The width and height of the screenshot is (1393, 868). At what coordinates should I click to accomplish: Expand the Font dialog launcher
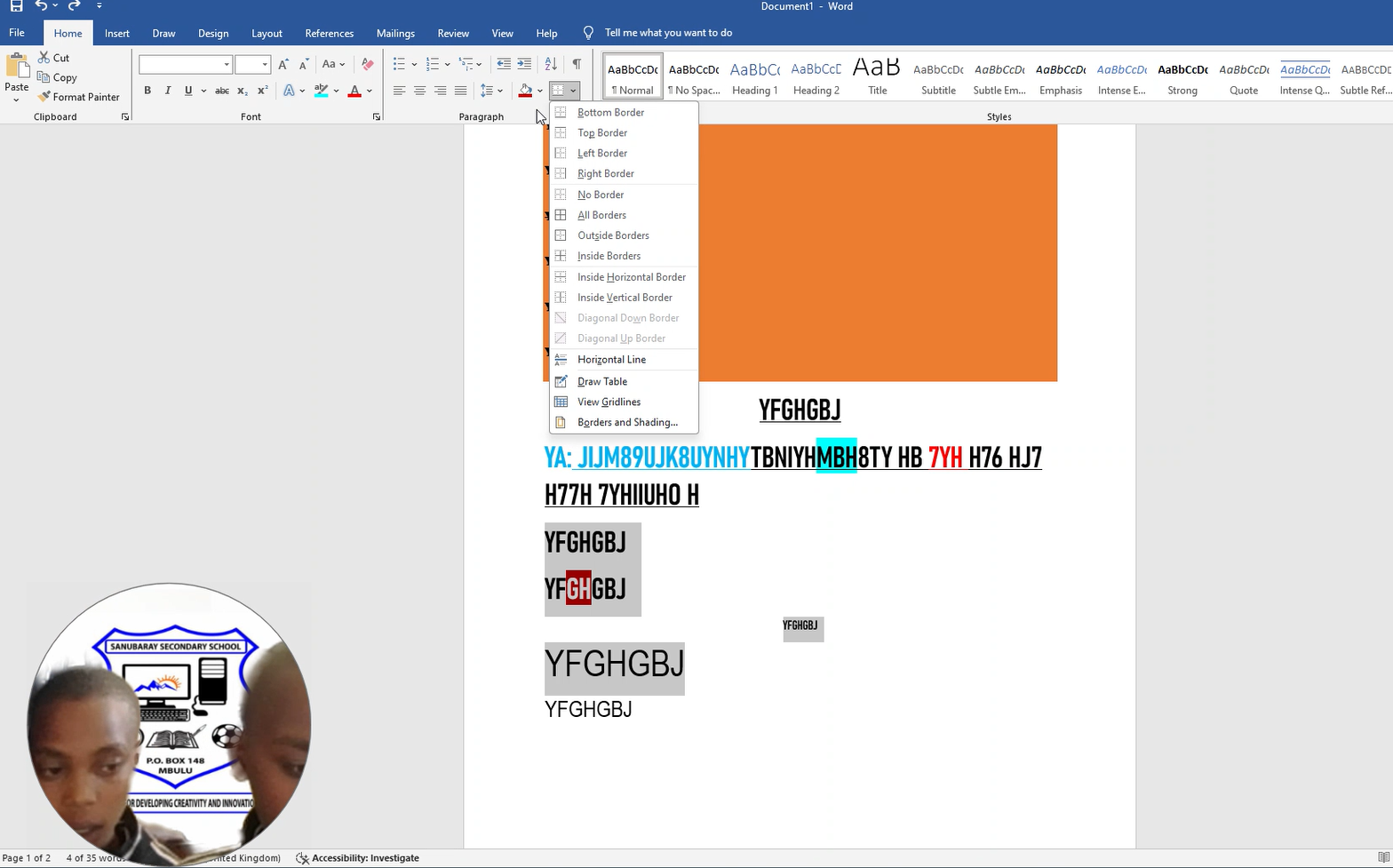(x=377, y=117)
